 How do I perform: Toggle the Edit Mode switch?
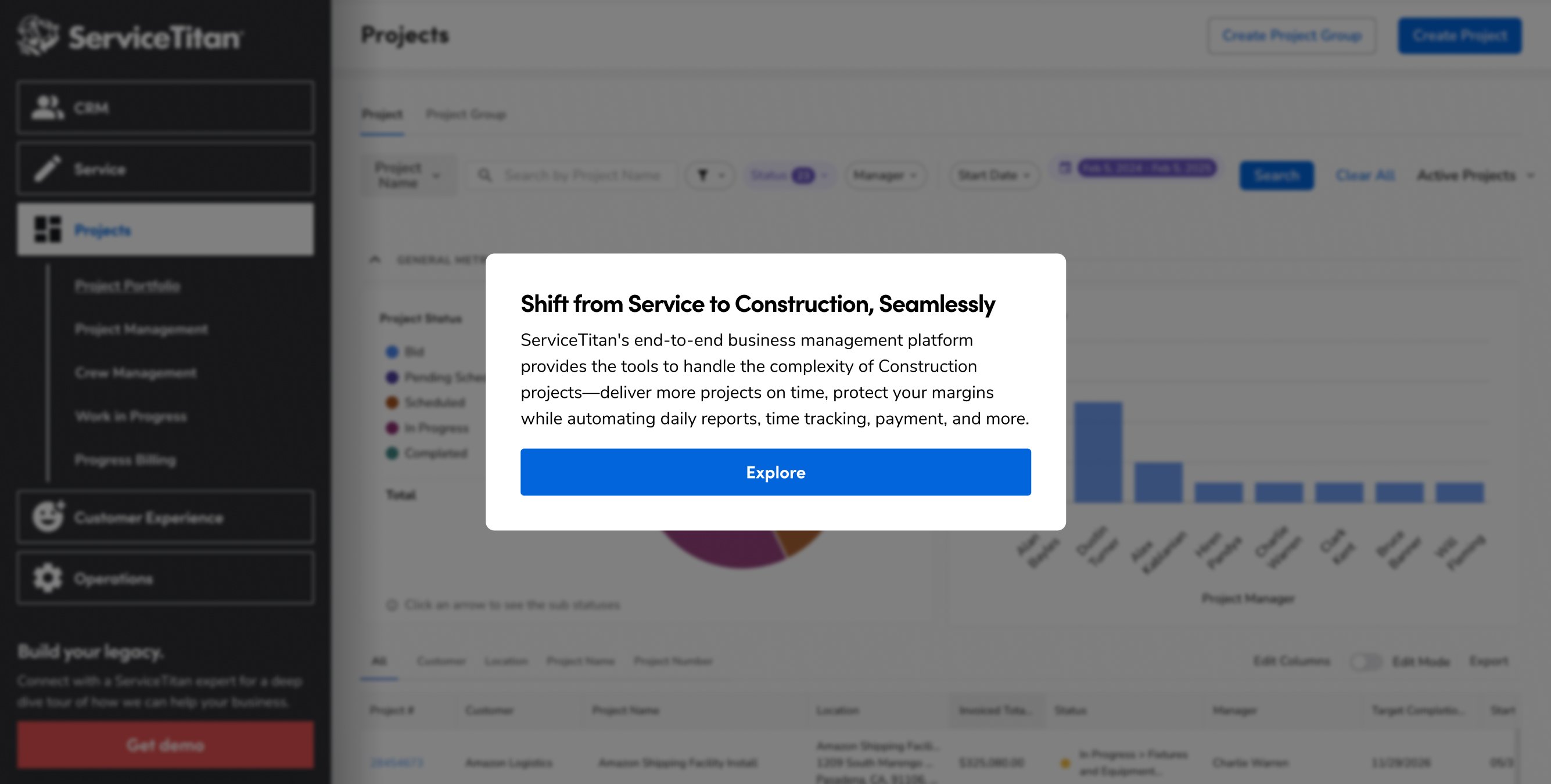point(1366,661)
